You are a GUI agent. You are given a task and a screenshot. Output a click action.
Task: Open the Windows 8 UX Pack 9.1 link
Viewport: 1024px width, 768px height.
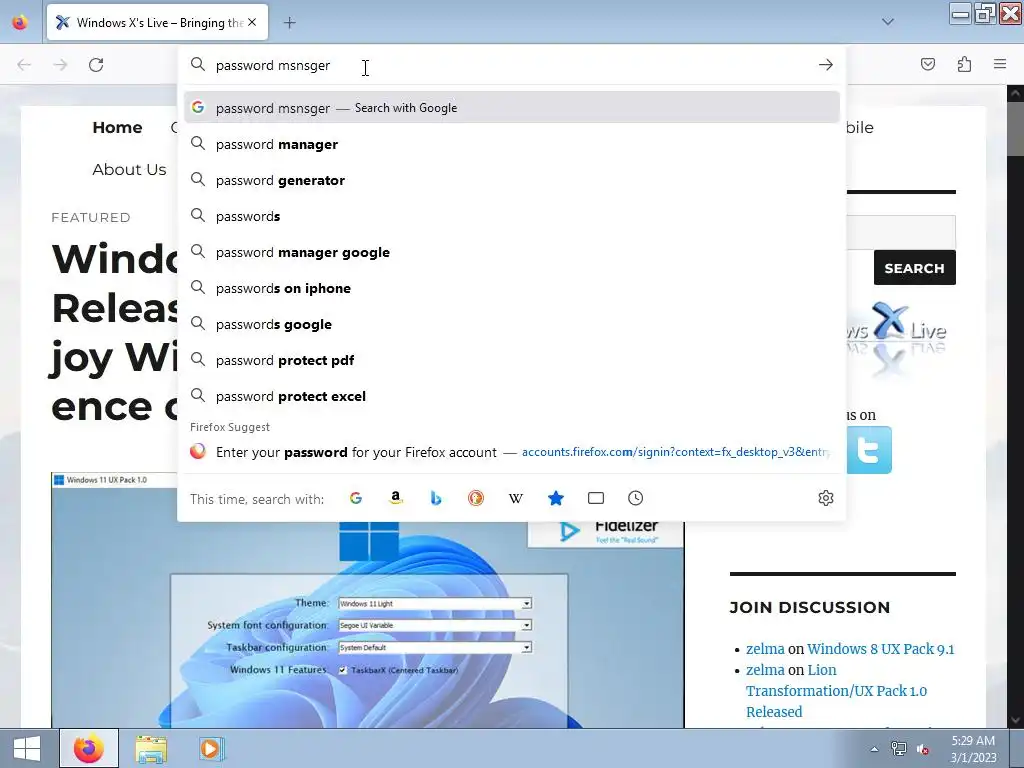click(880, 649)
